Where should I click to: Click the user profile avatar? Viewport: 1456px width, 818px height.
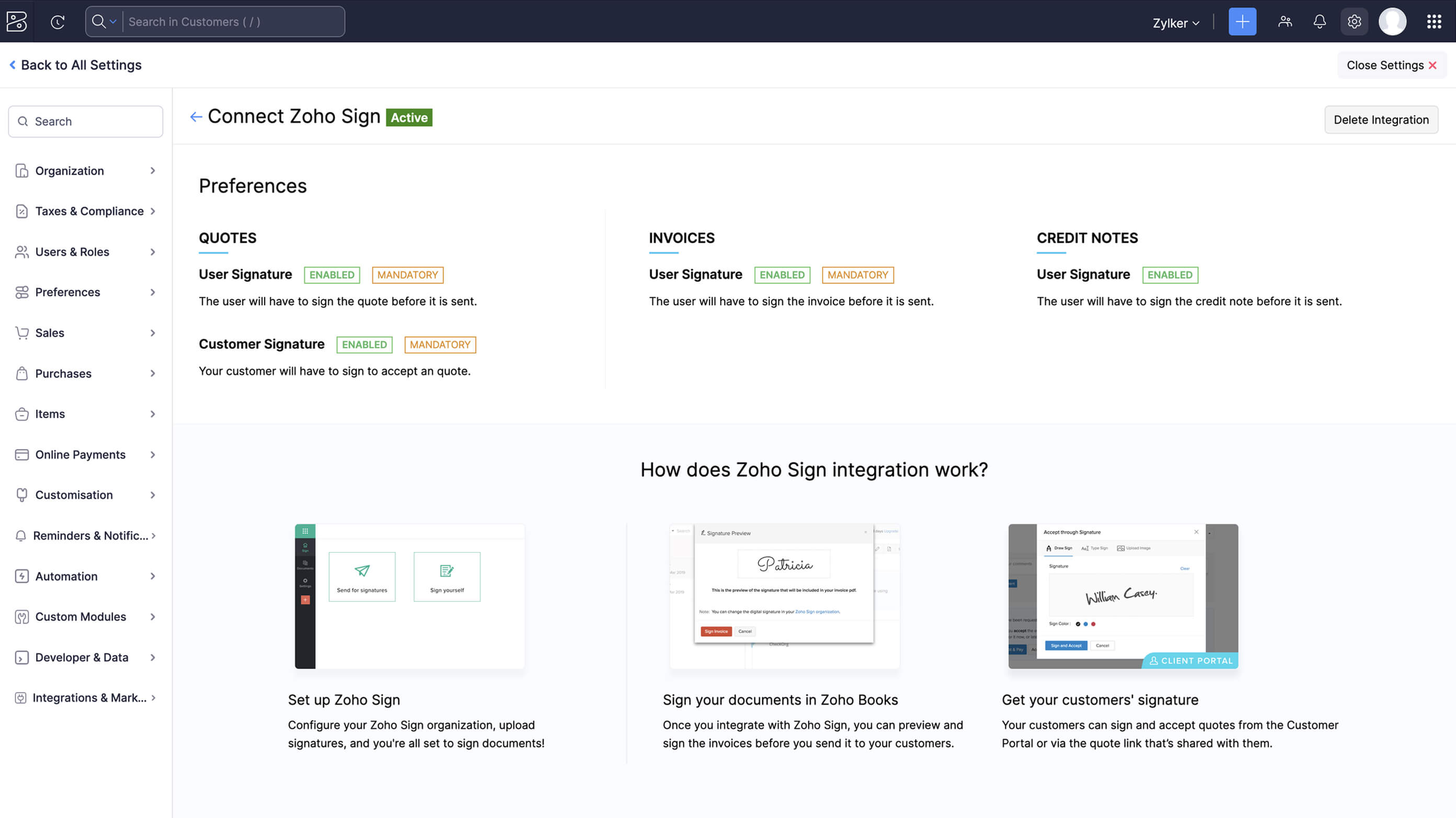click(x=1392, y=21)
